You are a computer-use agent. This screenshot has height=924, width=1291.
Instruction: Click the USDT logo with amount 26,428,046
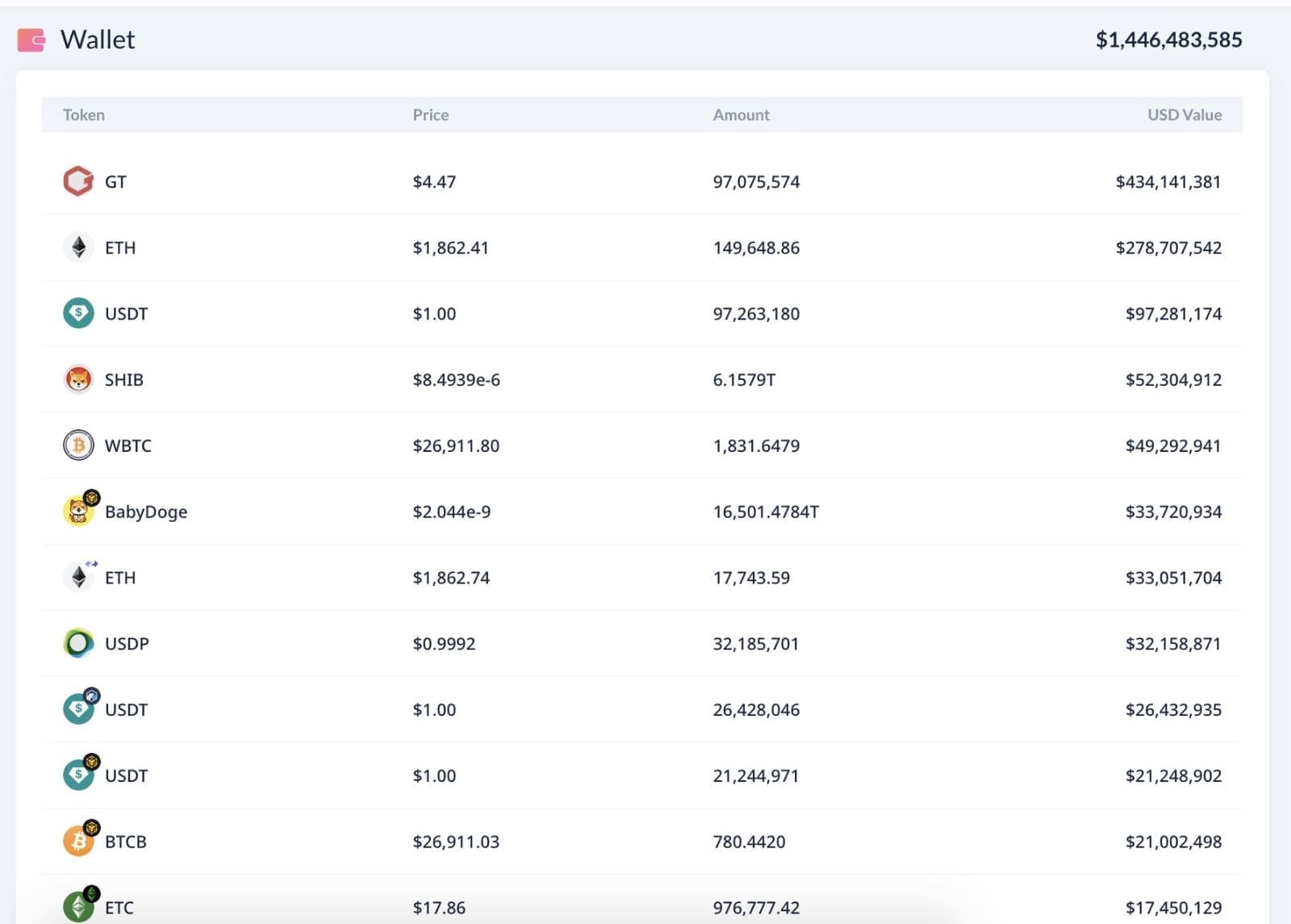coord(80,708)
